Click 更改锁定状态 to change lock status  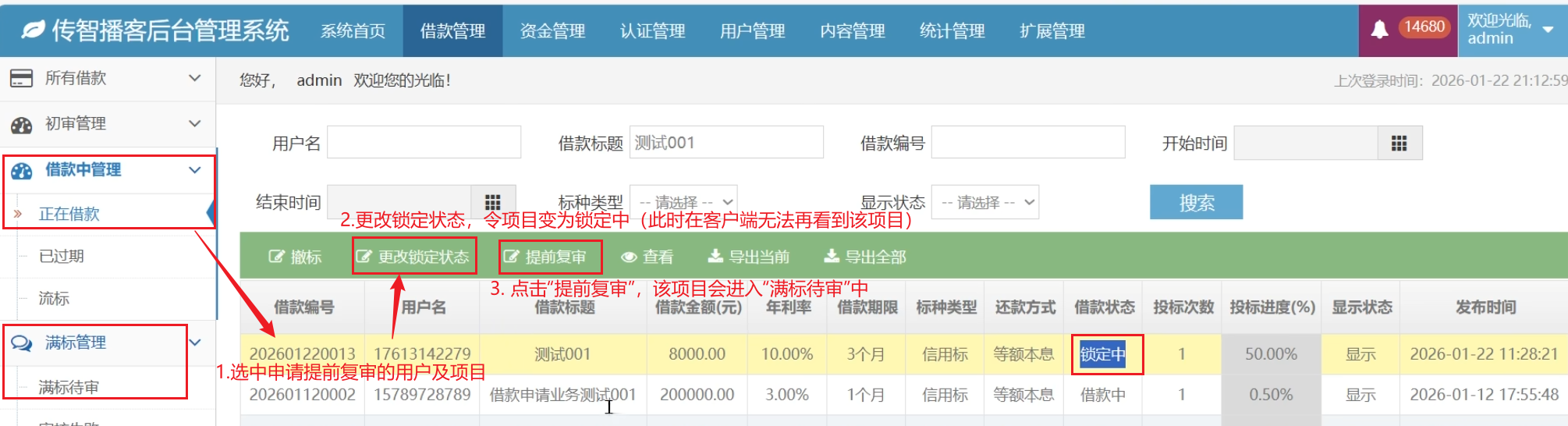click(413, 257)
